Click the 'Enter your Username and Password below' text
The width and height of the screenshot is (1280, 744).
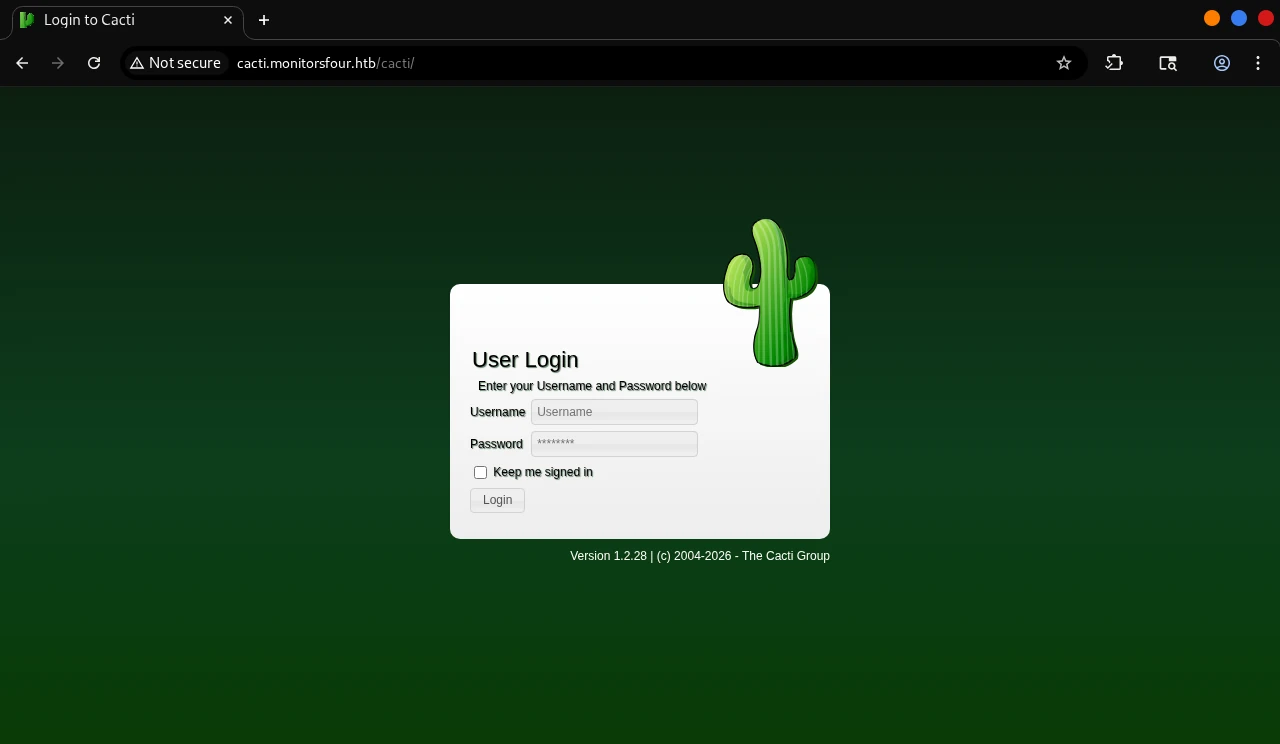point(592,386)
